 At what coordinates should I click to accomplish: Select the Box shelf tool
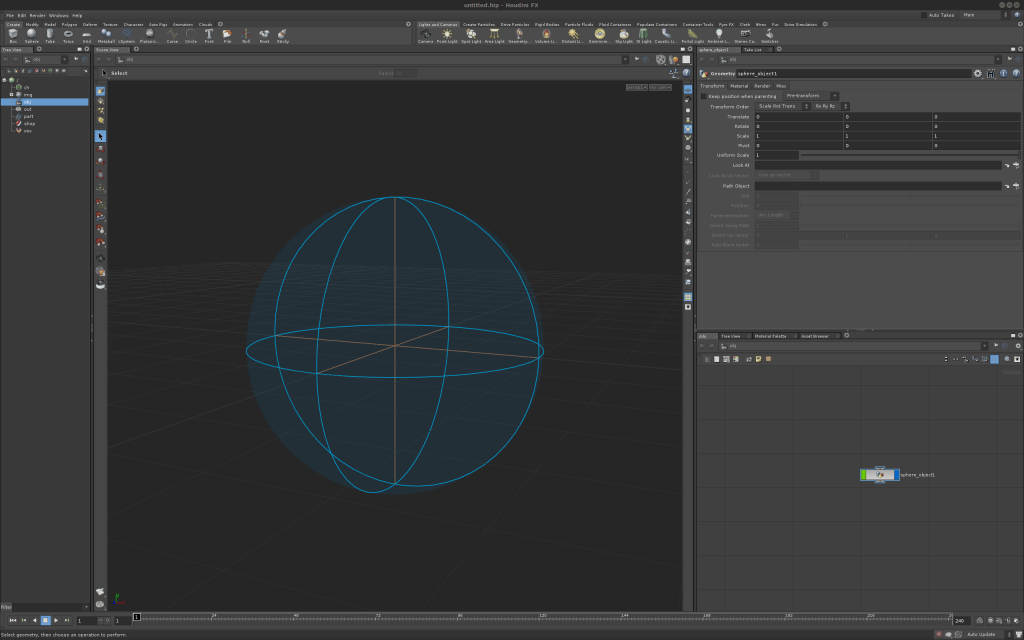pyautogui.click(x=13, y=35)
